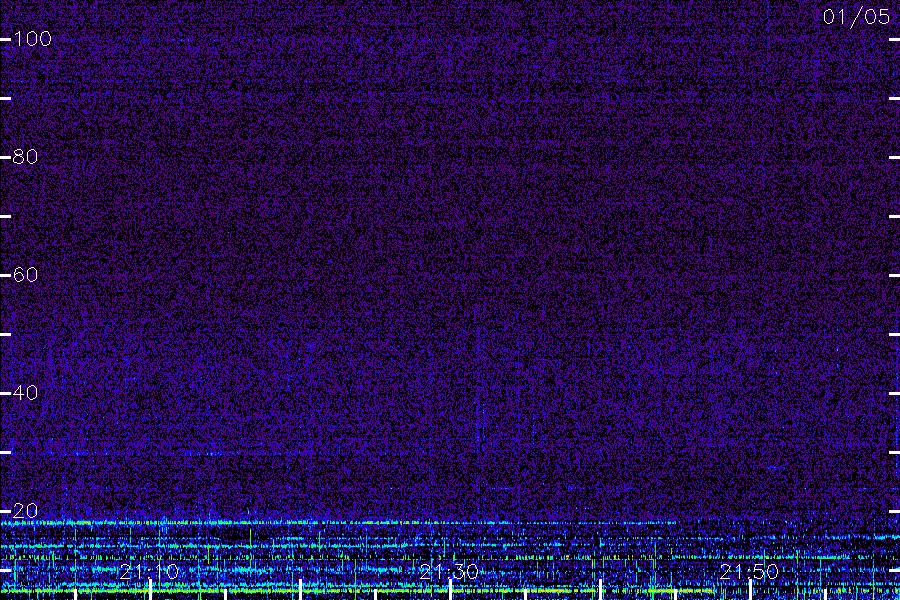Click the 80 frequency axis label
The image size is (900, 600).
click(x=25, y=157)
